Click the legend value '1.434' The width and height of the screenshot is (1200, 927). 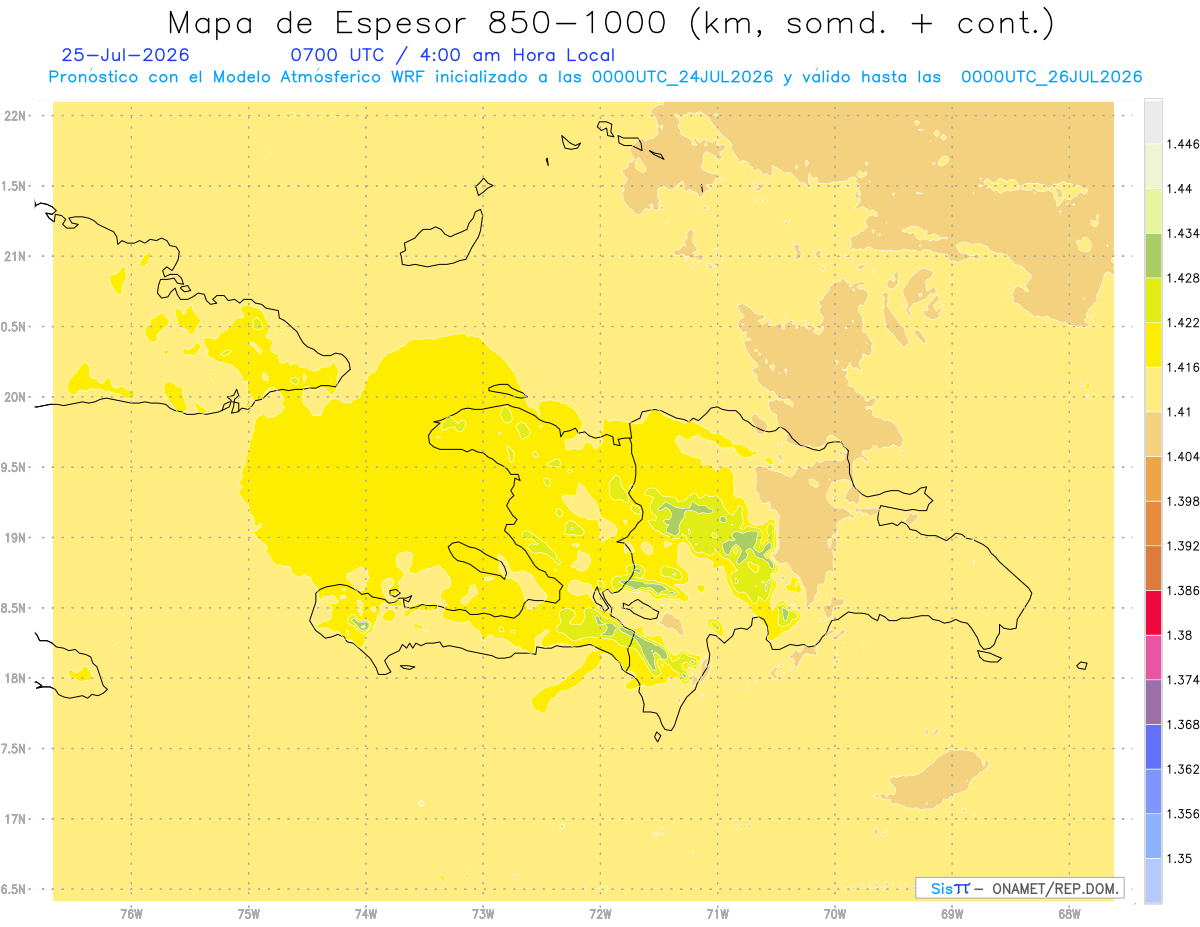pyautogui.click(x=1184, y=233)
